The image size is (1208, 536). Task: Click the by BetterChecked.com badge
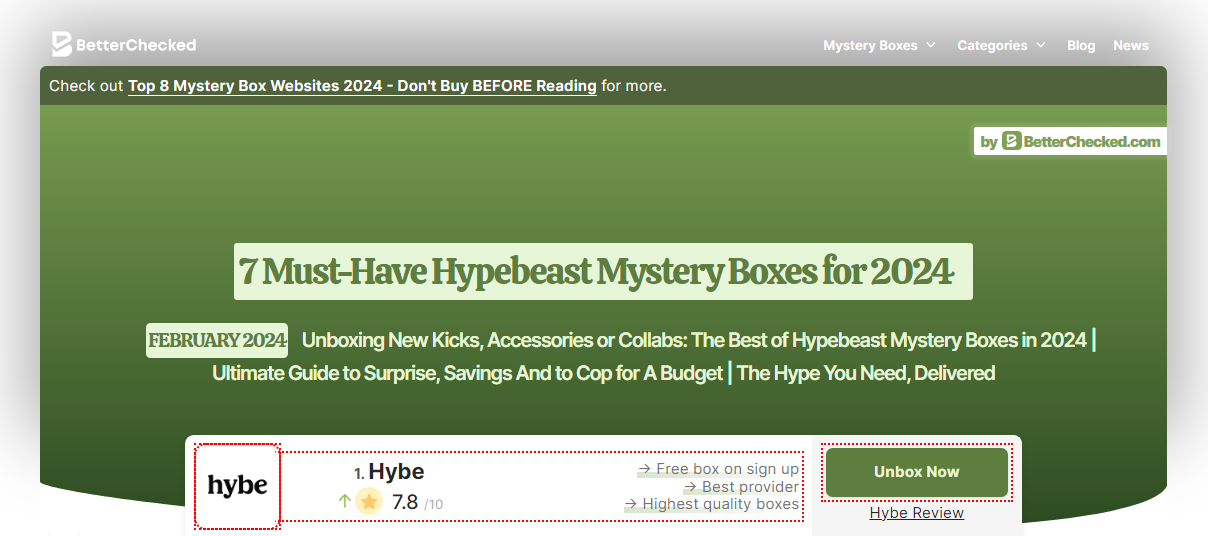click(x=1070, y=141)
